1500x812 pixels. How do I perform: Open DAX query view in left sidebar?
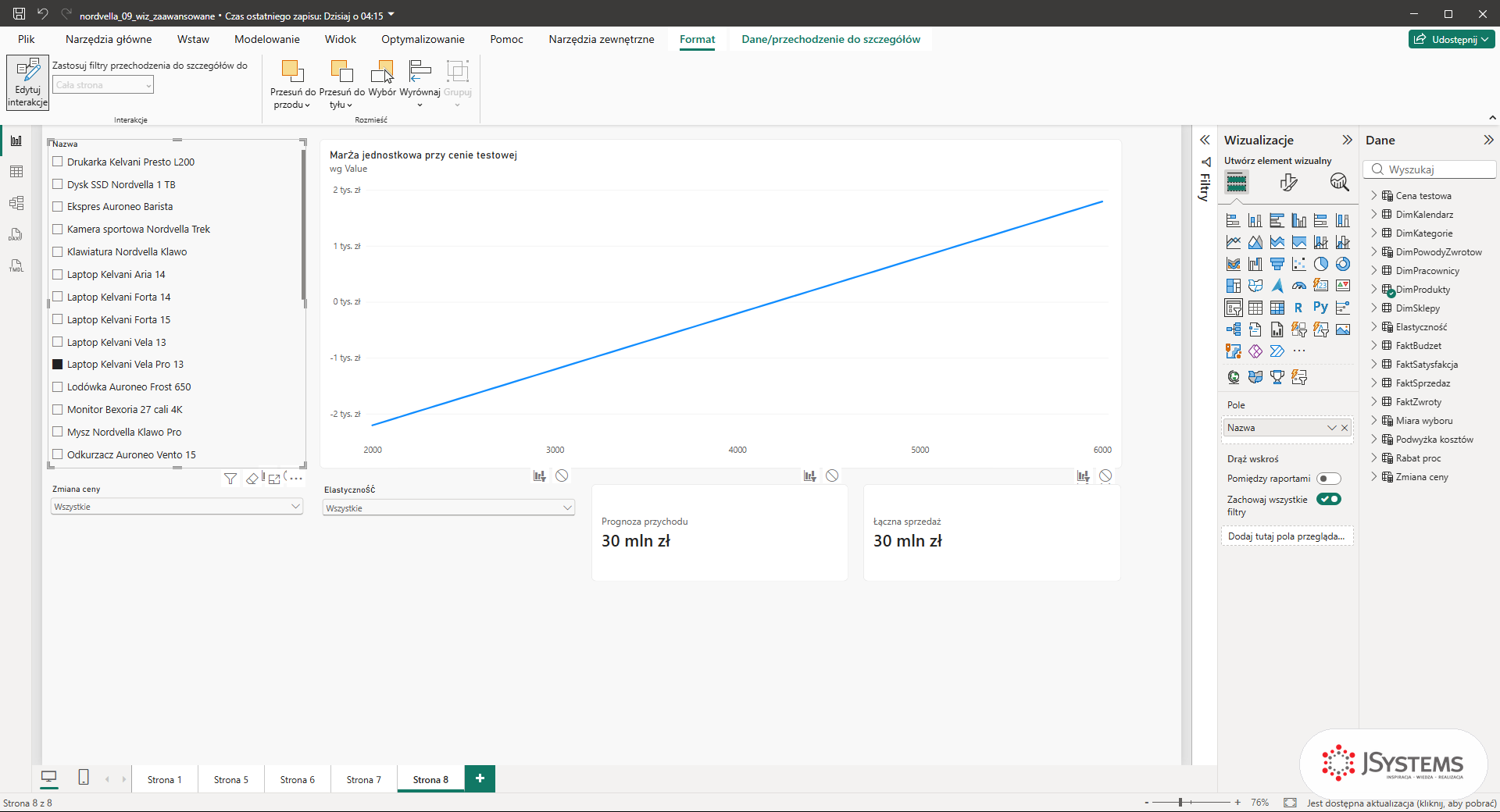point(16,234)
